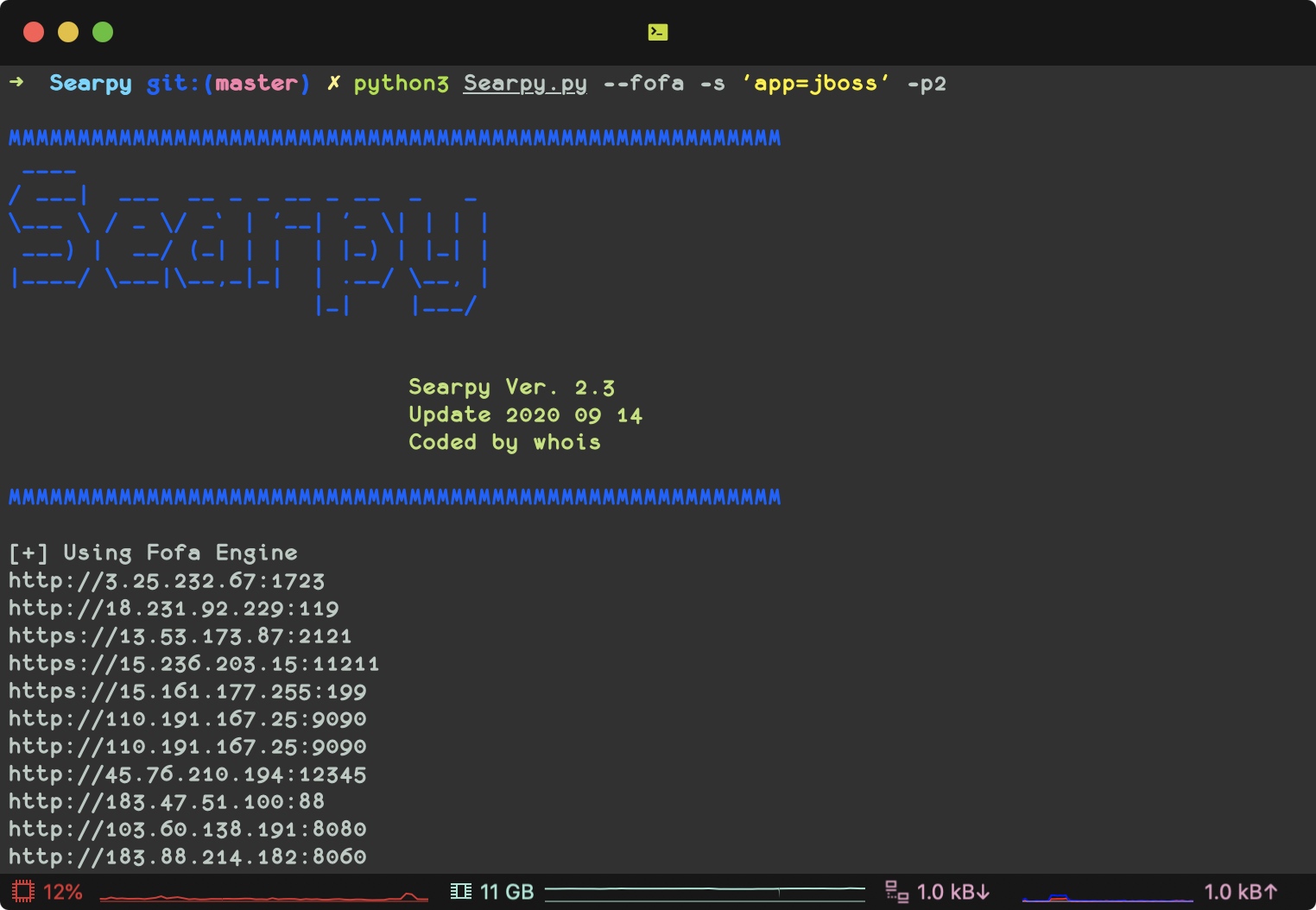
Task: Click Searpy directory name in prompt
Action: (x=91, y=84)
